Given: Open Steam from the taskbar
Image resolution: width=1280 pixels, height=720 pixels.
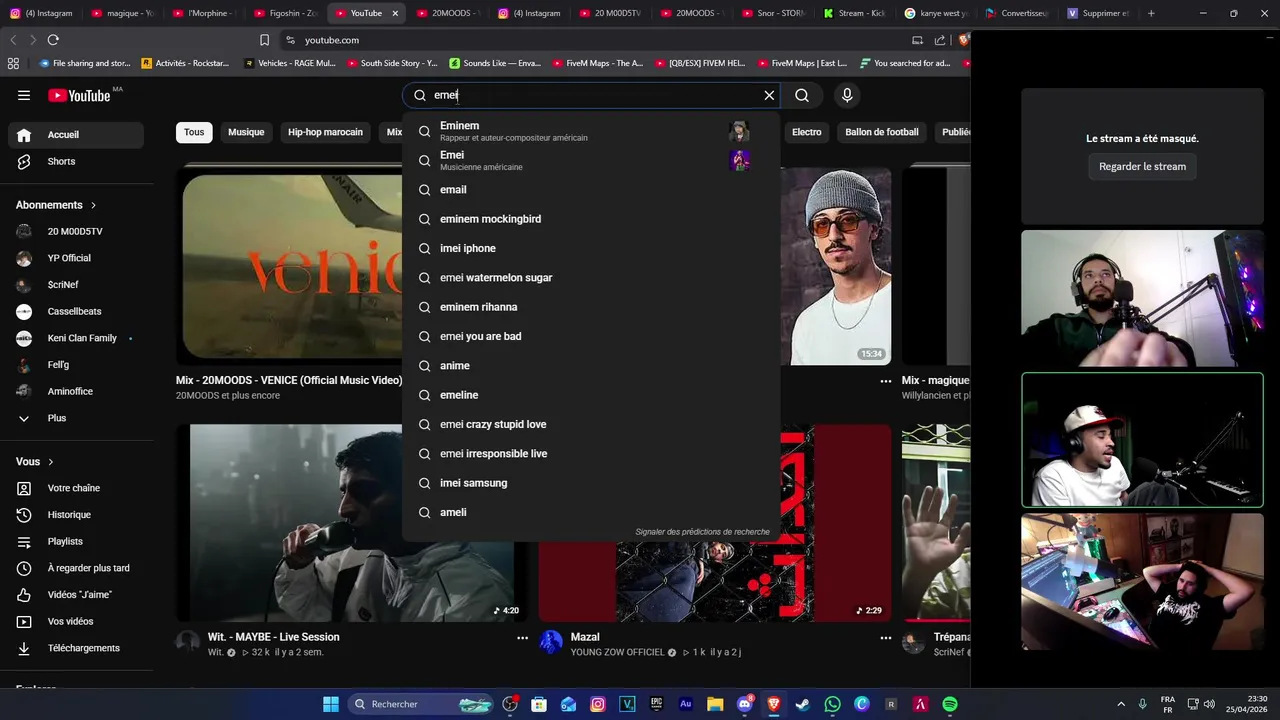Looking at the screenshot, I should (803, 704).
